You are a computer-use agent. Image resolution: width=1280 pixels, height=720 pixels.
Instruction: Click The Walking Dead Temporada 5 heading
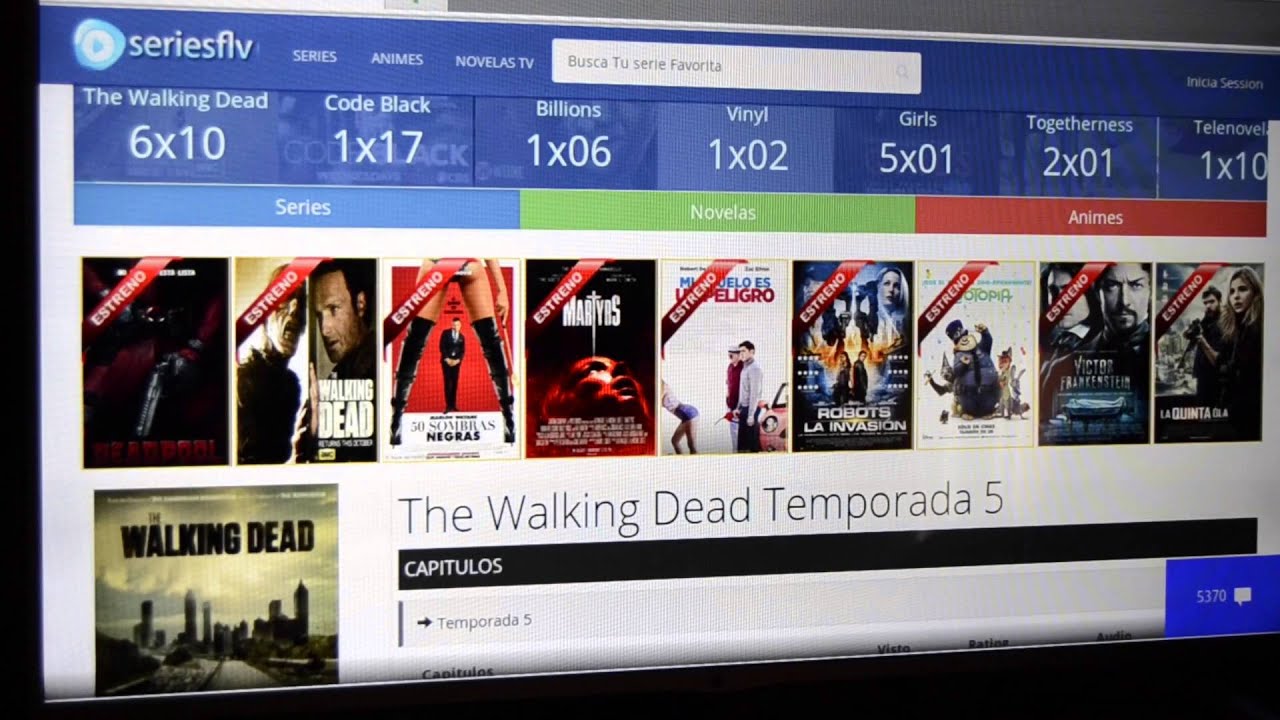701,507
